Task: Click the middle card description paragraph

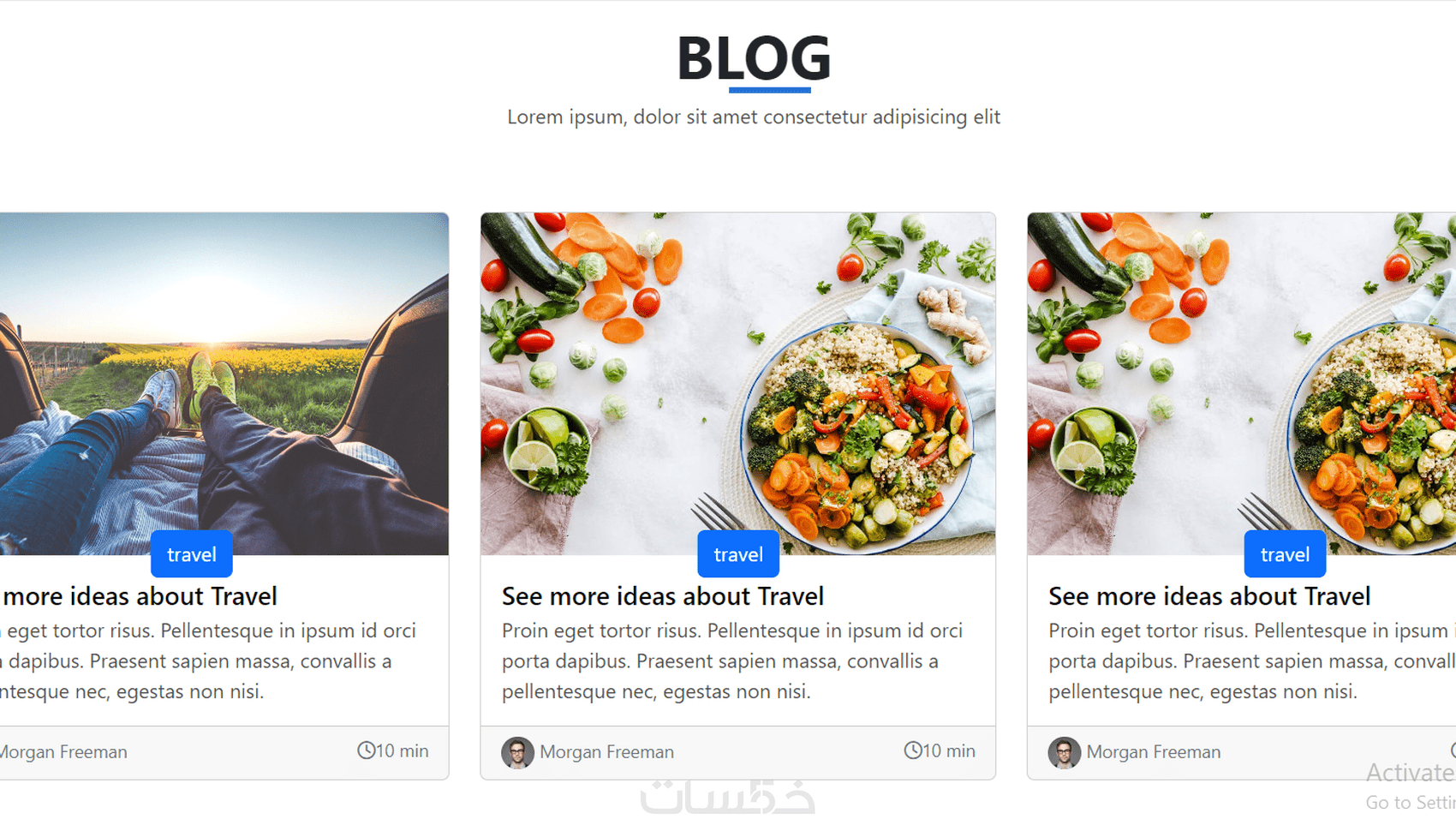Action: [x=733, y=661]
